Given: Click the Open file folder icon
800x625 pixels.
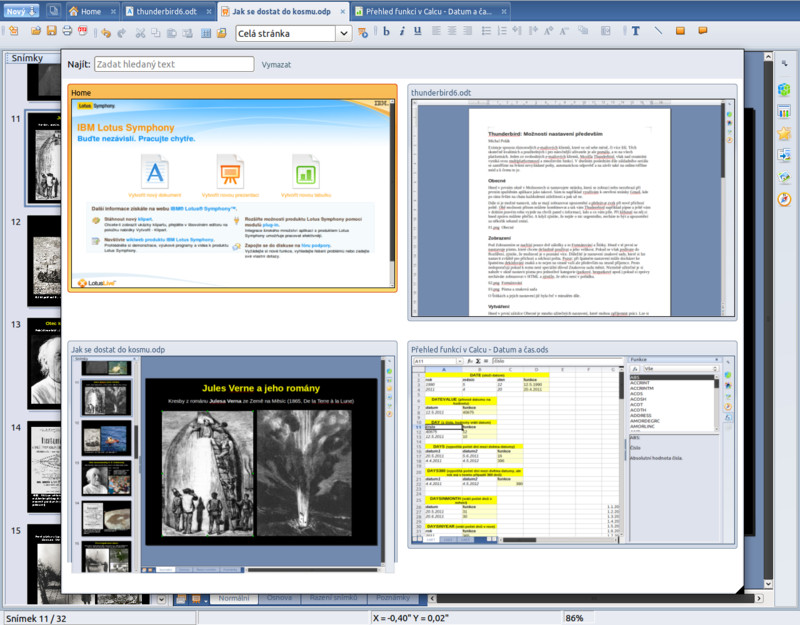Looking at the screenshot, I should (36, 31).
